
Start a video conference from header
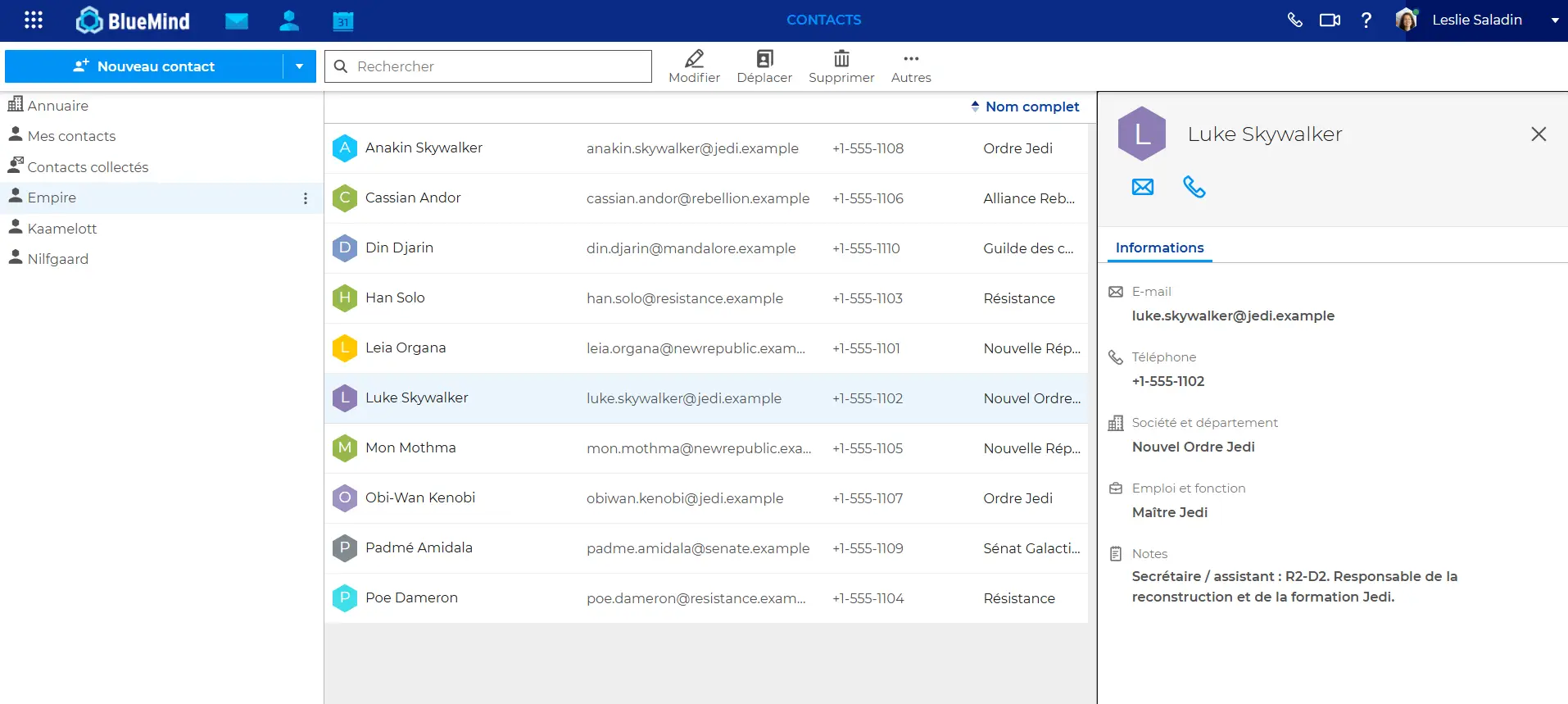coord(1330,20)
